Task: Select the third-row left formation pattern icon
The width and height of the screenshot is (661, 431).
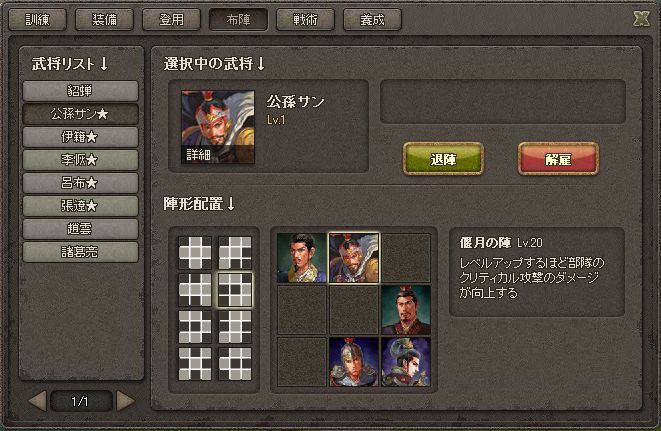Action: (195, 327)
